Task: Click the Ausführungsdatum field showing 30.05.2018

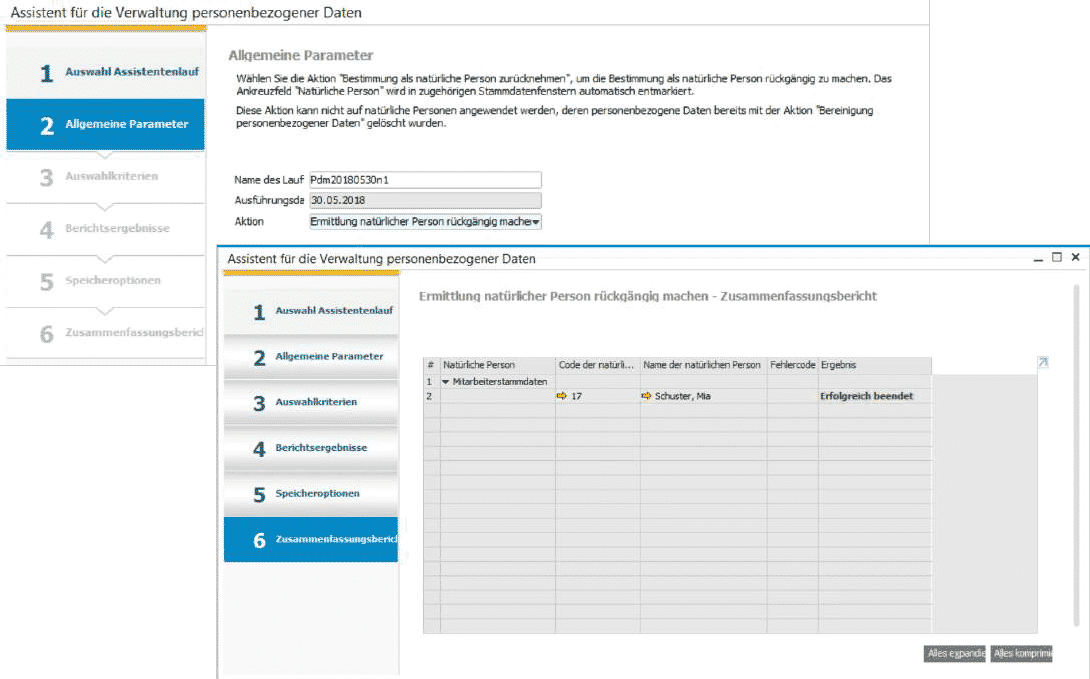Action: click(425, 201)
